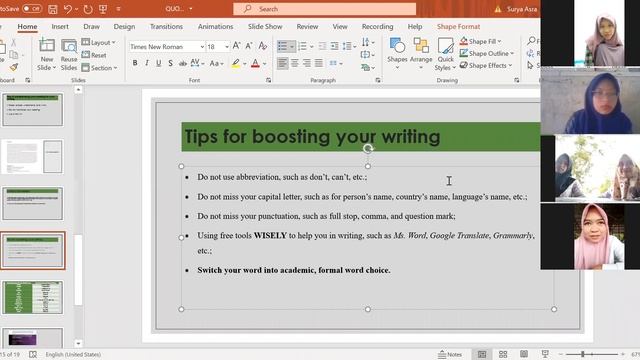Open the Shape Effects dropdown
The image size is (640, 360).
[486, 65]
